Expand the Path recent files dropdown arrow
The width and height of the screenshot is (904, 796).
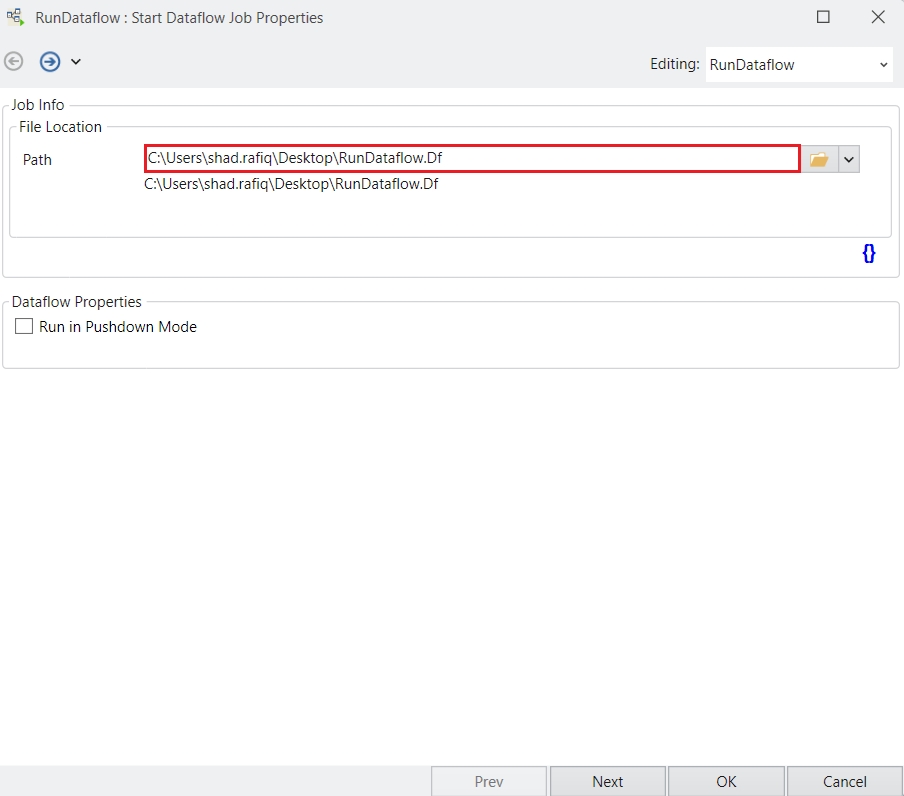(849, 160)
